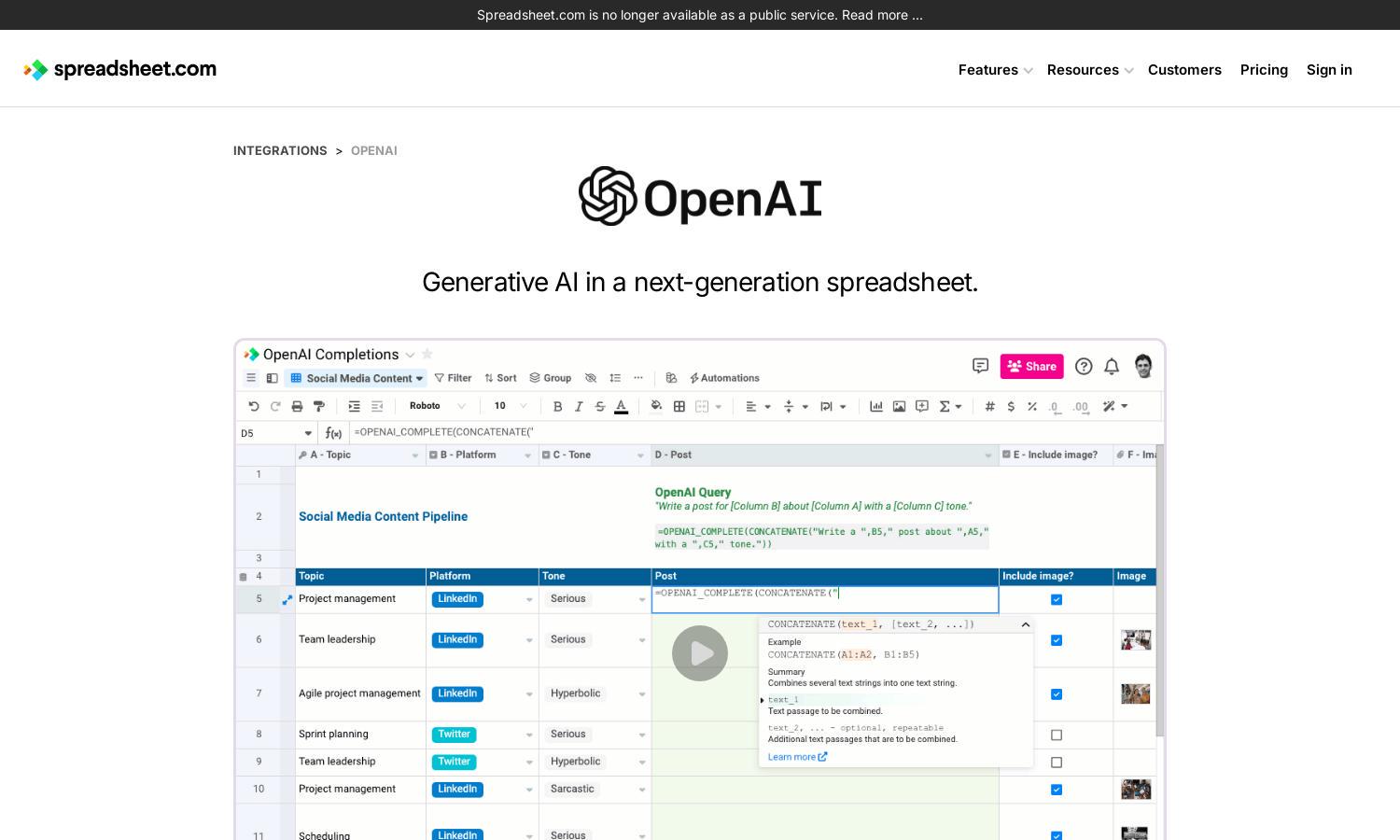The height and width of the screenshot is (840, 1400).
Task: Open the Social Media Content view dropdown
Action: point(356,378)
